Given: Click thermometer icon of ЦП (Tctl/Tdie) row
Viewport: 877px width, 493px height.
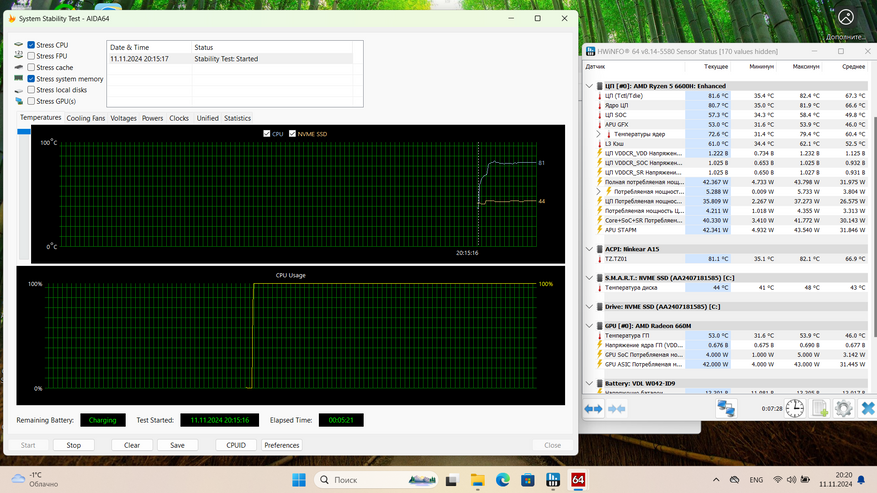Looking at the screenshot, I should coord(600,96).
